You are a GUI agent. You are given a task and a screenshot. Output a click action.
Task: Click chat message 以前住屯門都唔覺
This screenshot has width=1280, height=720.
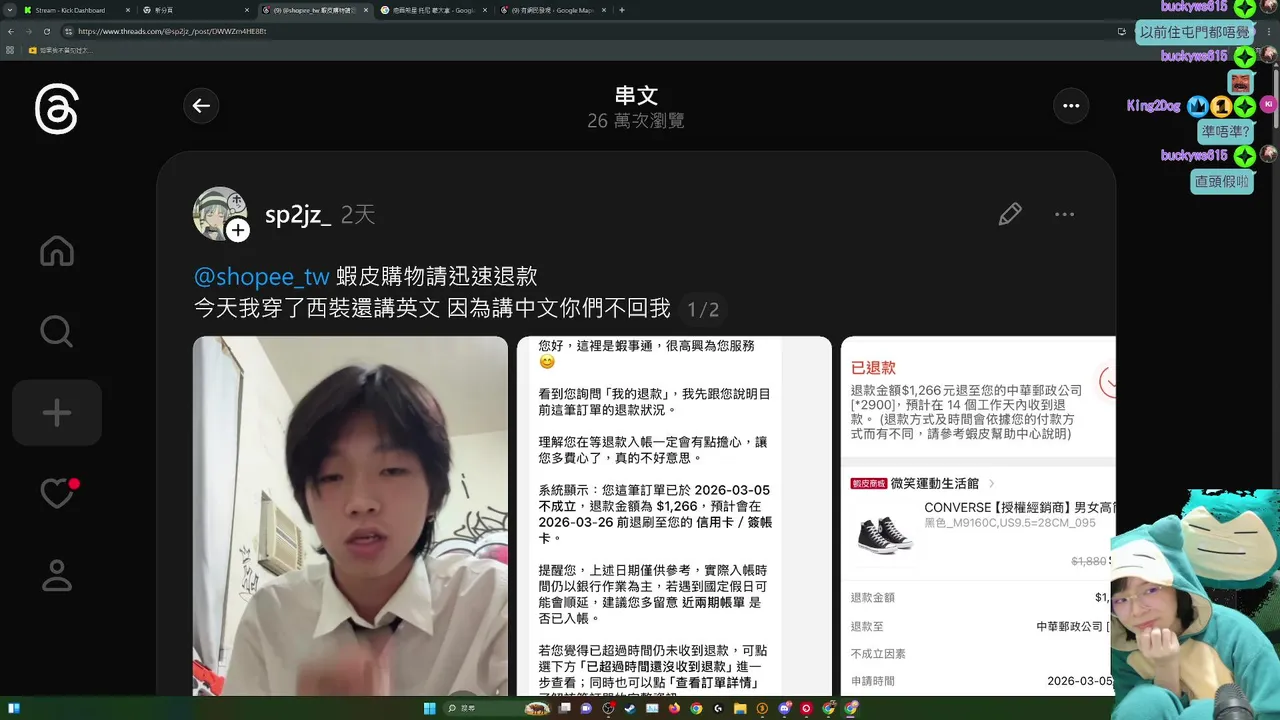1195,32
